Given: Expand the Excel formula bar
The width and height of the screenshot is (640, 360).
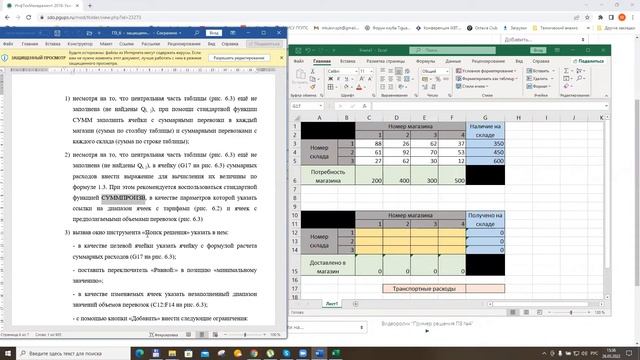Looking at the screenshot, I should click(606, 106).
